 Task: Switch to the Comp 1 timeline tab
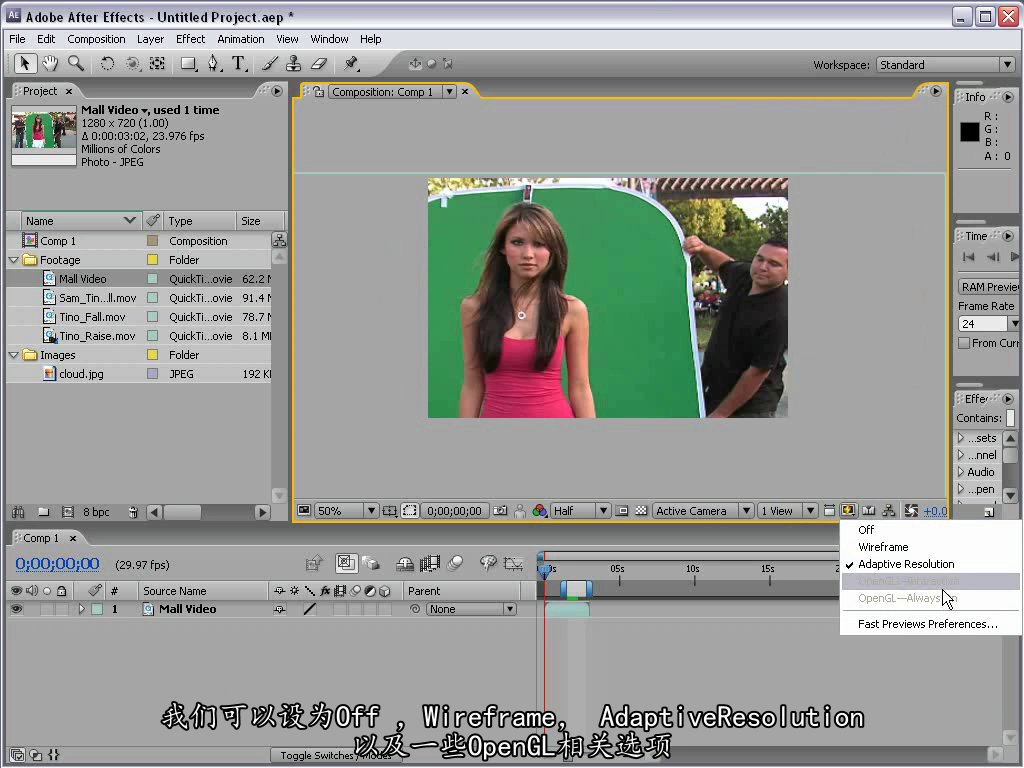pyautogui.click(x=42, y=538)
